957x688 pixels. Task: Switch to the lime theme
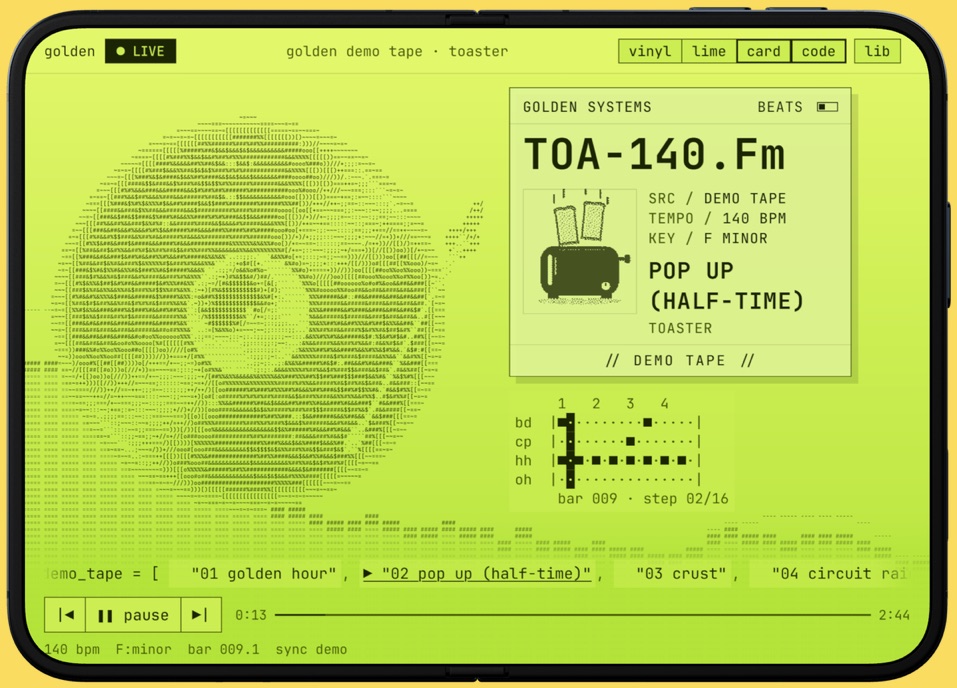point(709,51)
